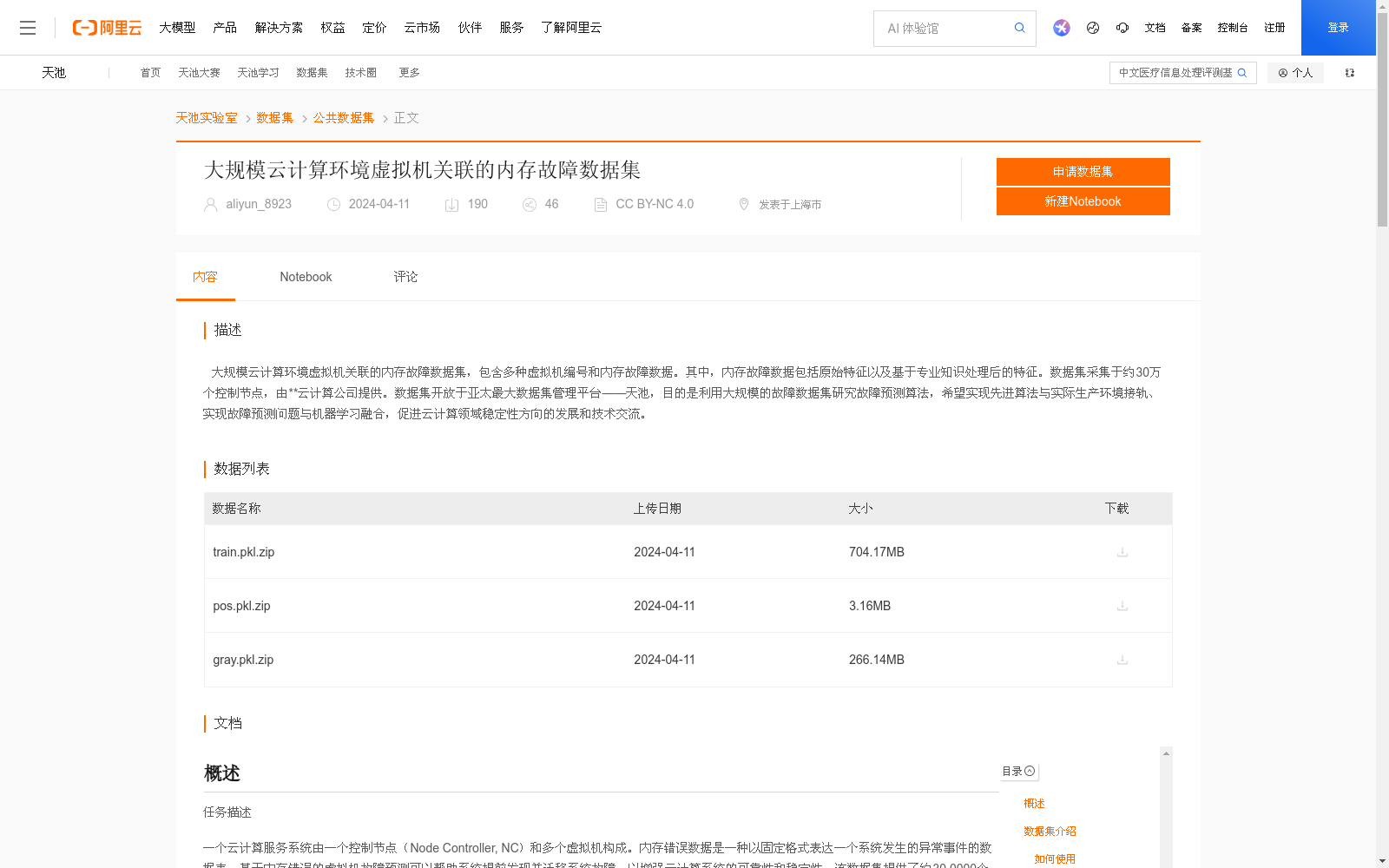Open the 备案 link

pyautogui.click(x=1191, y=28)
